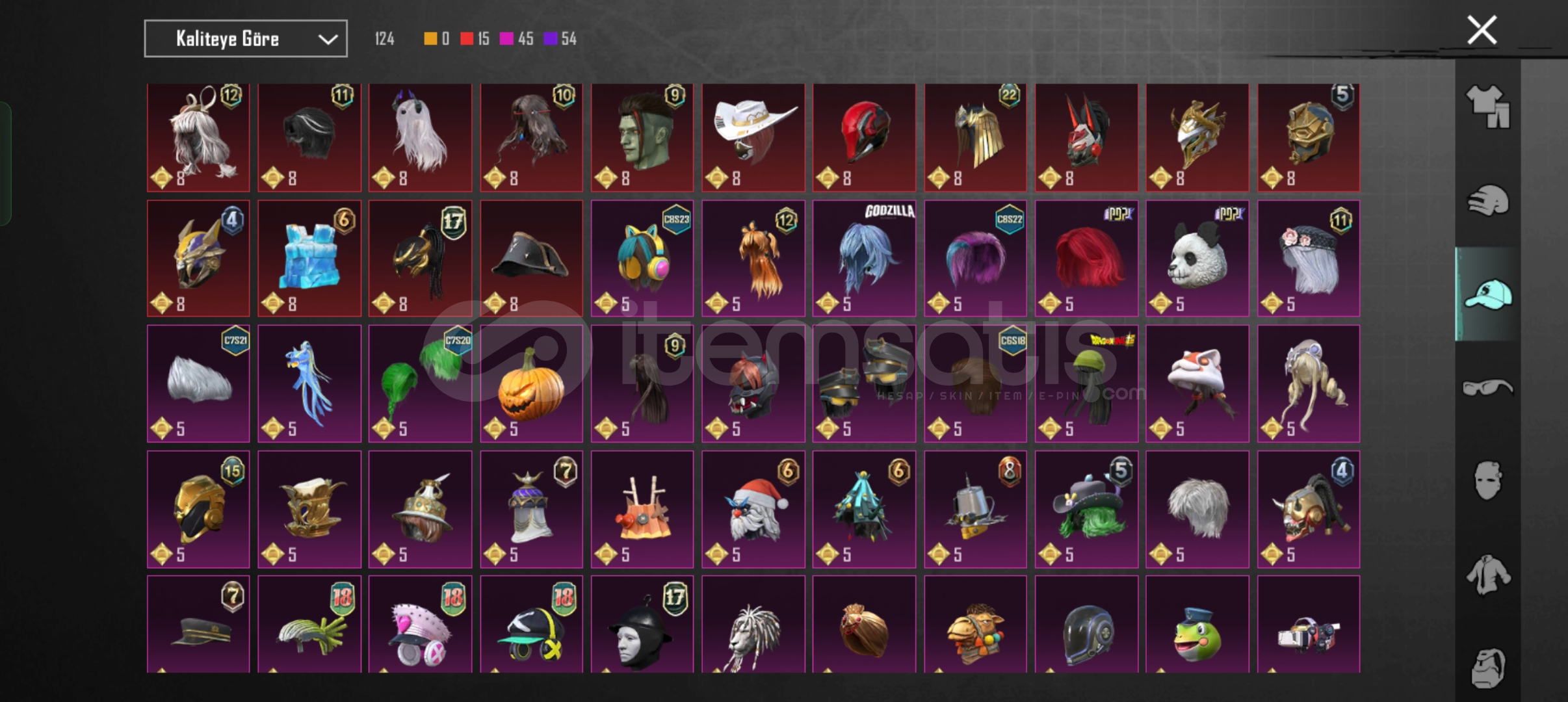Expand the Kaliteye Göre sort dropdown
The width and height of the screenshot is (1568, 702).
246,38
